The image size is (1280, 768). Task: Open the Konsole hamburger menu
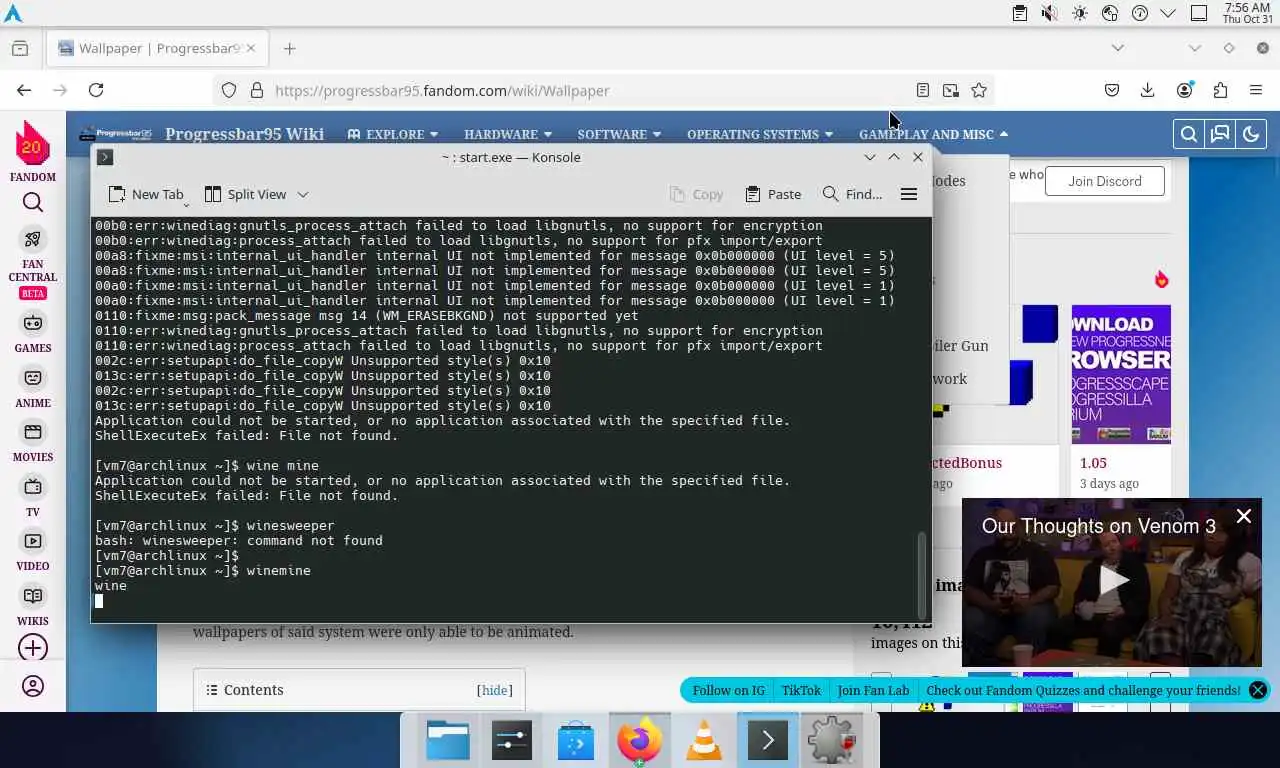pos(909,194)
